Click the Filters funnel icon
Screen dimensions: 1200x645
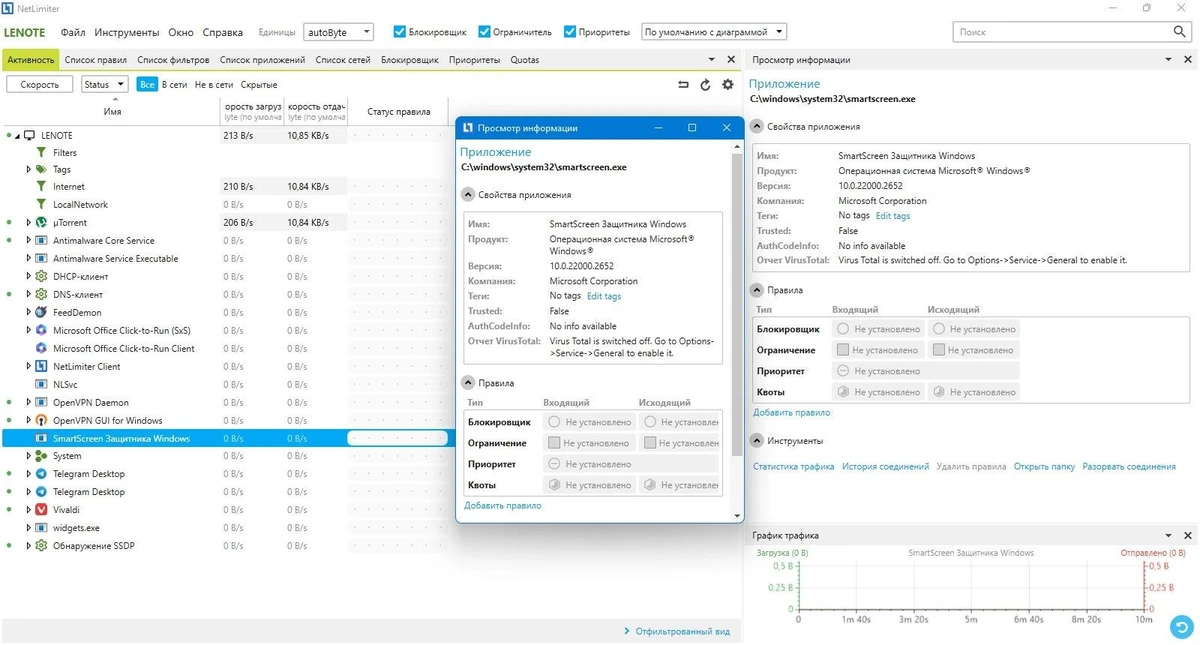pyautogui.click(x=41, y=153)
